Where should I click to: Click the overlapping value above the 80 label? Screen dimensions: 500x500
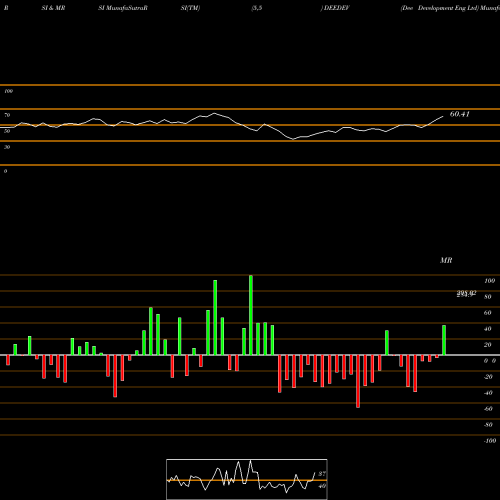(x=466, y=294)
